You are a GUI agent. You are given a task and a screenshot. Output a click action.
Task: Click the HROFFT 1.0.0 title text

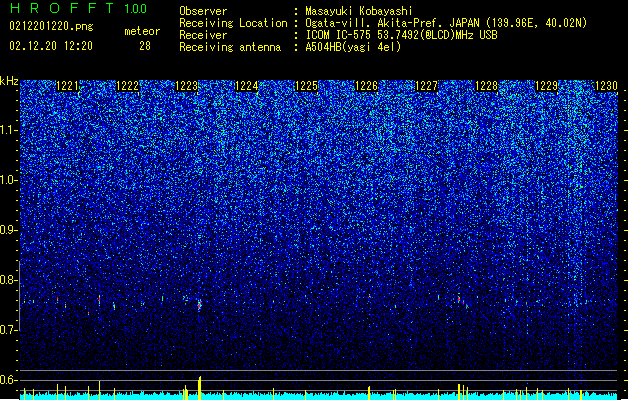(79, 8)
